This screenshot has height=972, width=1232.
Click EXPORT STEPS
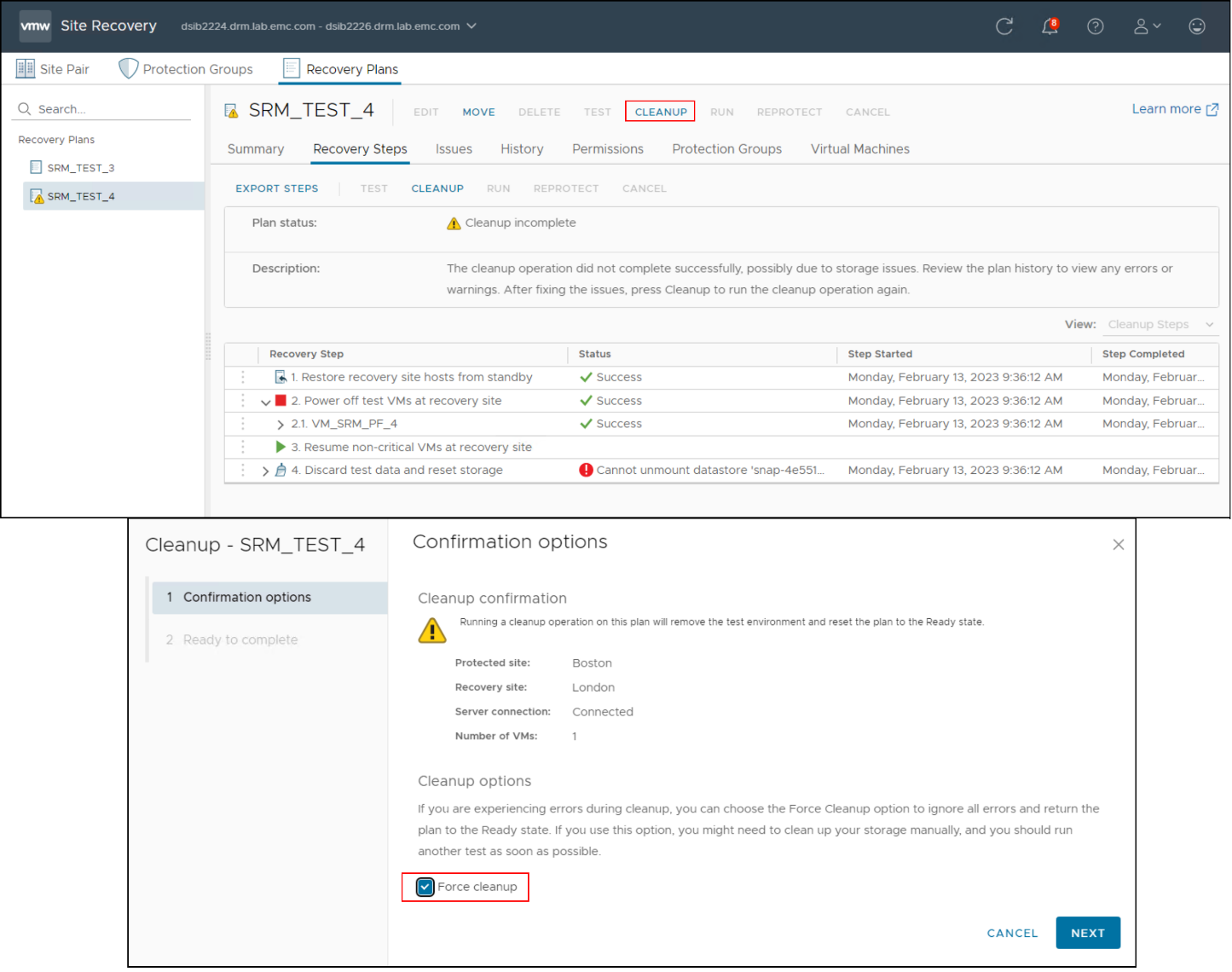[x=277, y=188]
